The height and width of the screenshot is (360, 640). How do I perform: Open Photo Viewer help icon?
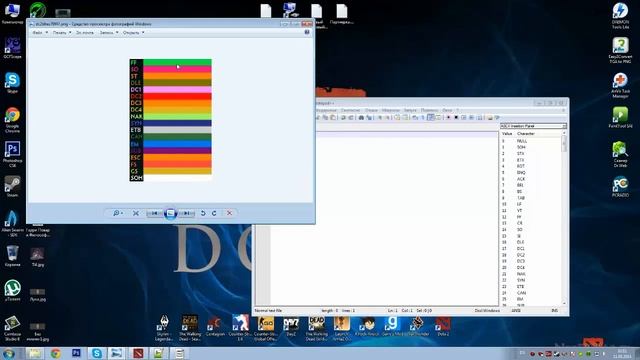coord(307,32)
